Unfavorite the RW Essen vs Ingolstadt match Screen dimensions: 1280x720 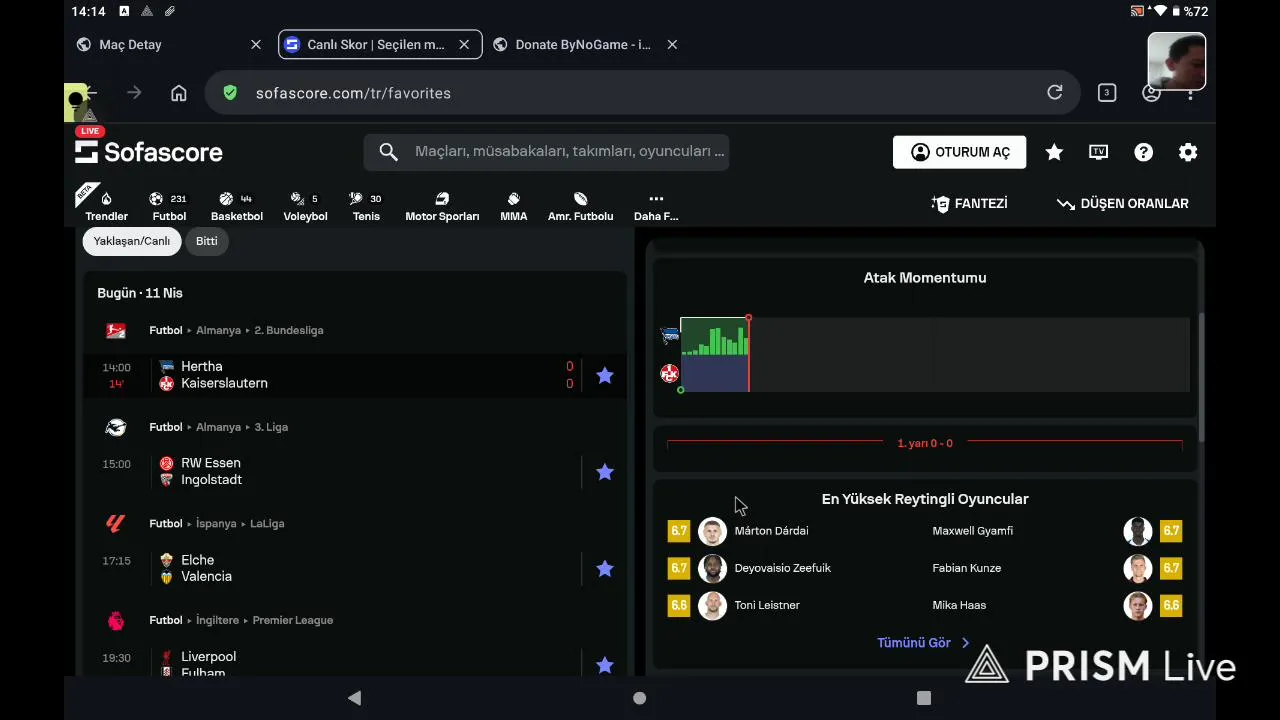tap(605, 472)
